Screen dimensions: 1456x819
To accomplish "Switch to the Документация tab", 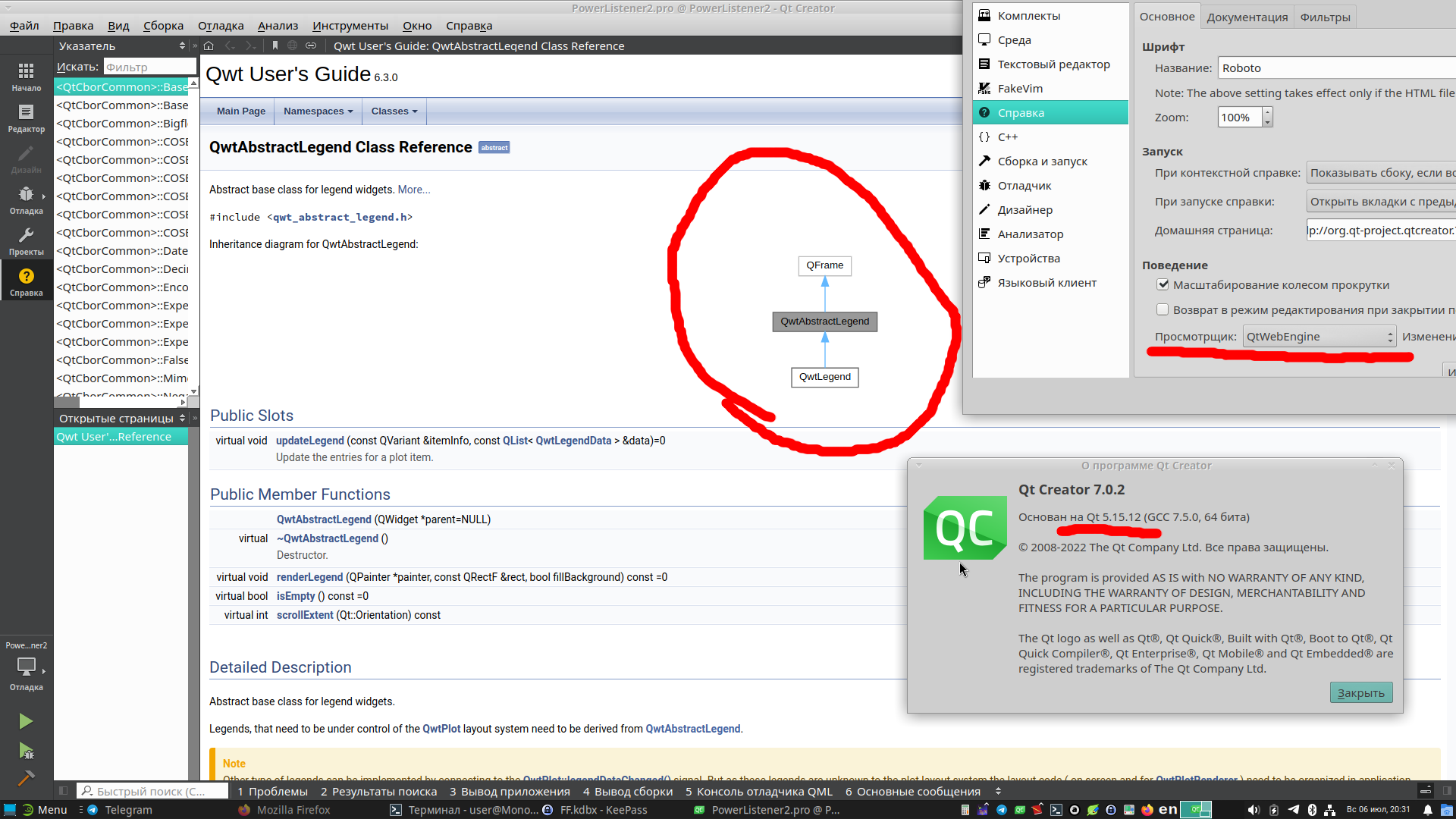I will [1247, 17].
